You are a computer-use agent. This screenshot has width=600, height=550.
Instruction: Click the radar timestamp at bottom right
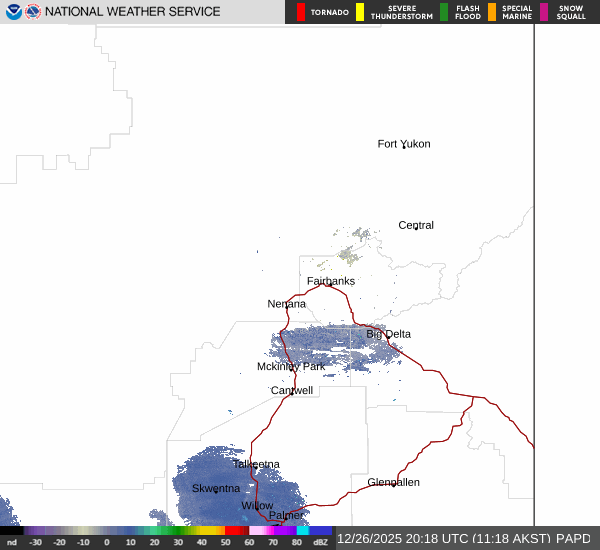point(464,539)
